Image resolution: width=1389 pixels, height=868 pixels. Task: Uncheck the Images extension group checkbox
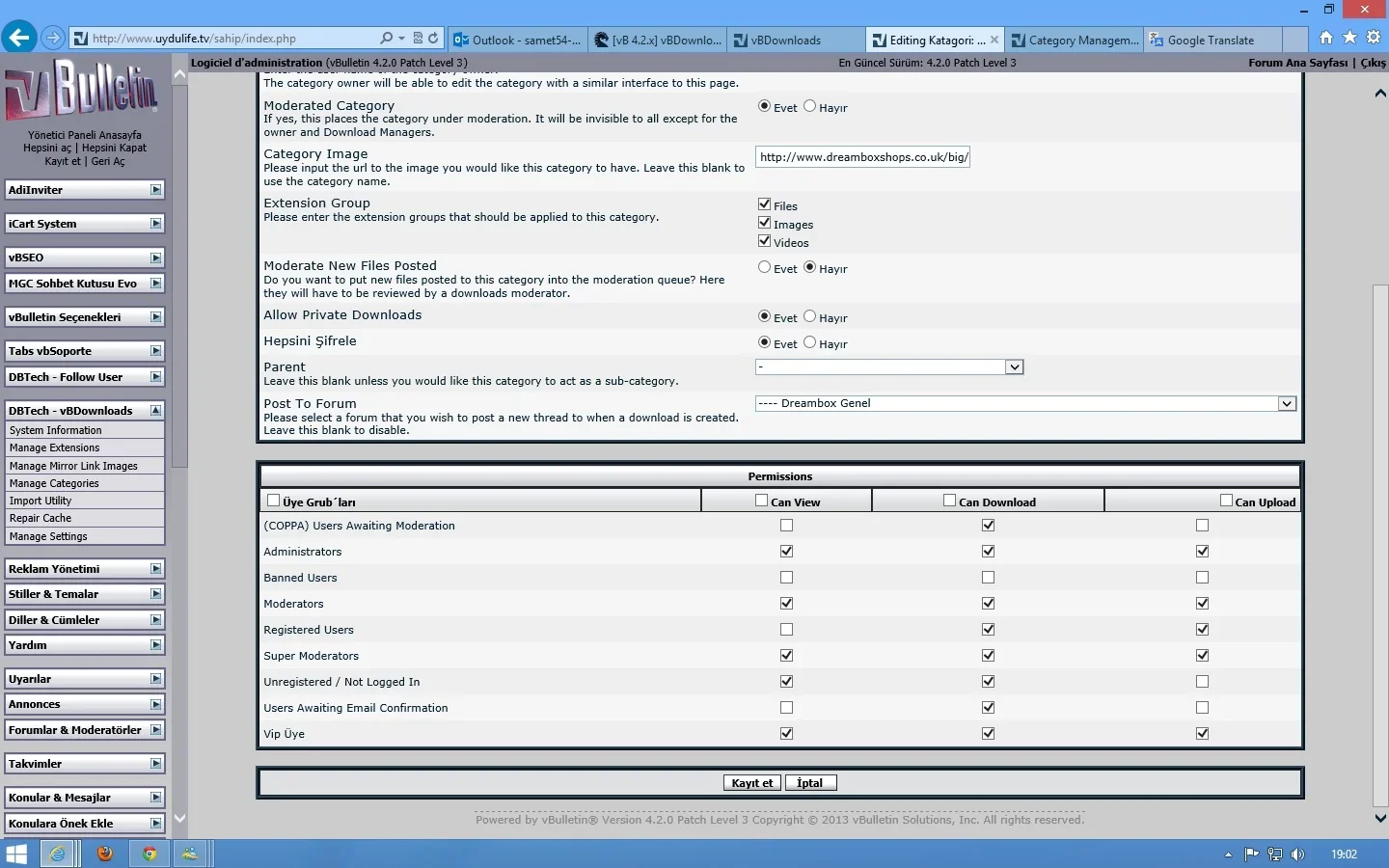coord(764,223)
